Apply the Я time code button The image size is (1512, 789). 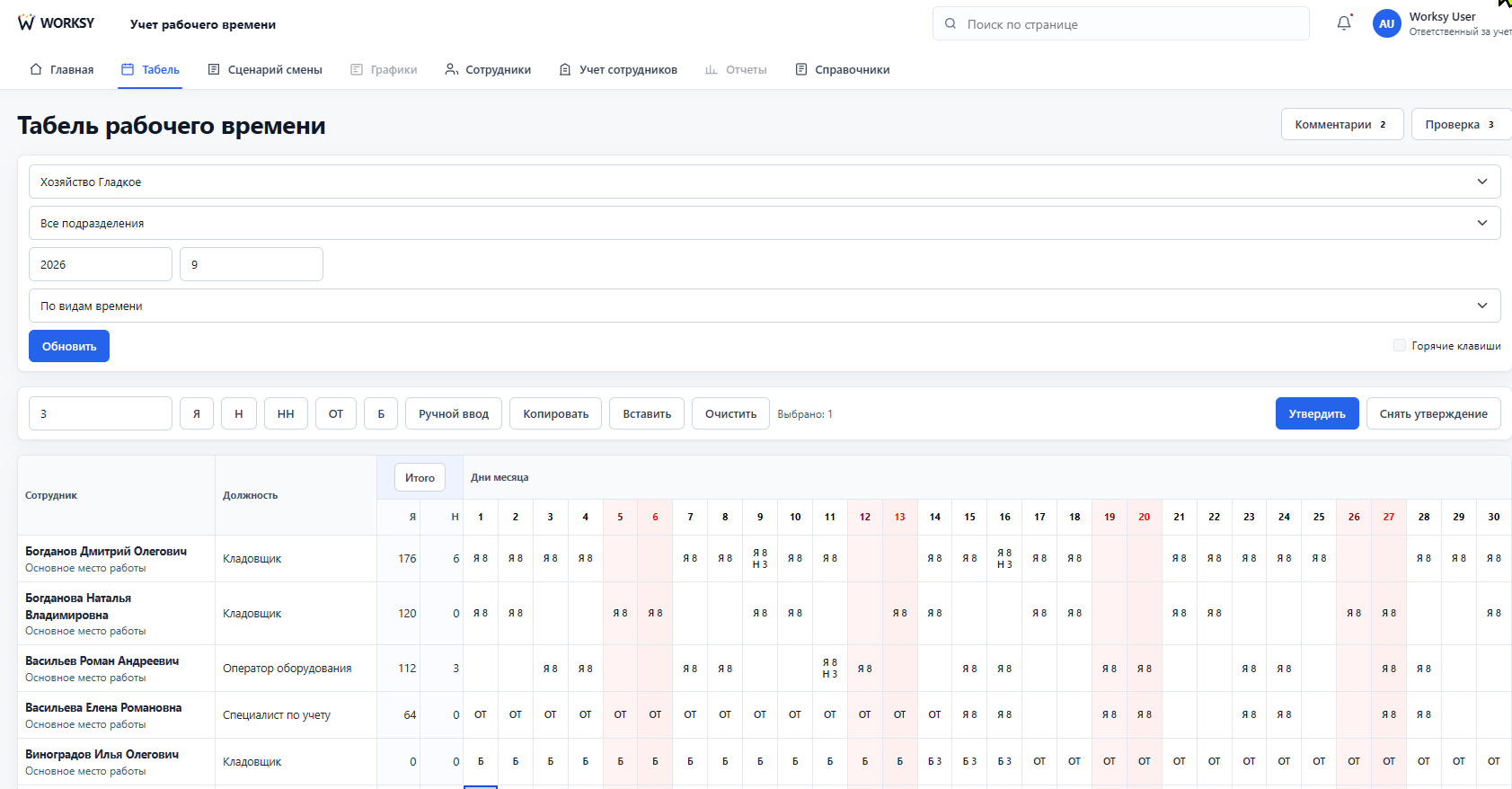pyautogui.click(x=197, y=413)
